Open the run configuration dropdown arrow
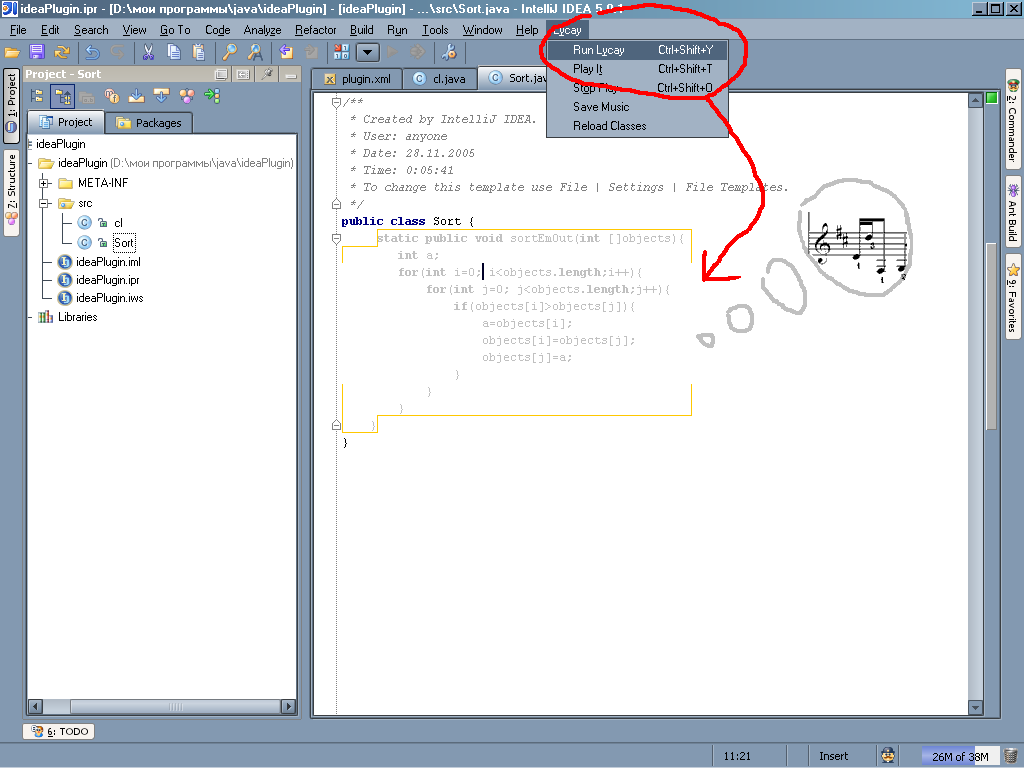 pyautogui.click(x=368, y=52)
